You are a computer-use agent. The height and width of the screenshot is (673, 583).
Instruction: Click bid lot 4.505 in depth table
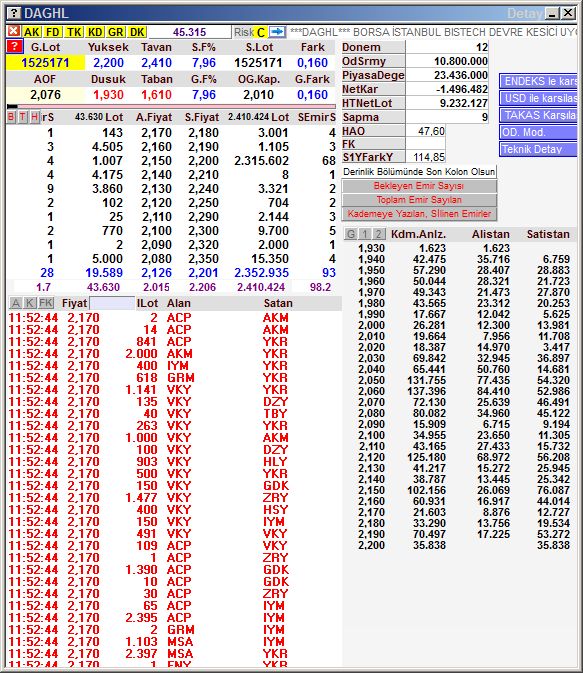pyautogui.click(x=107, y=147)
